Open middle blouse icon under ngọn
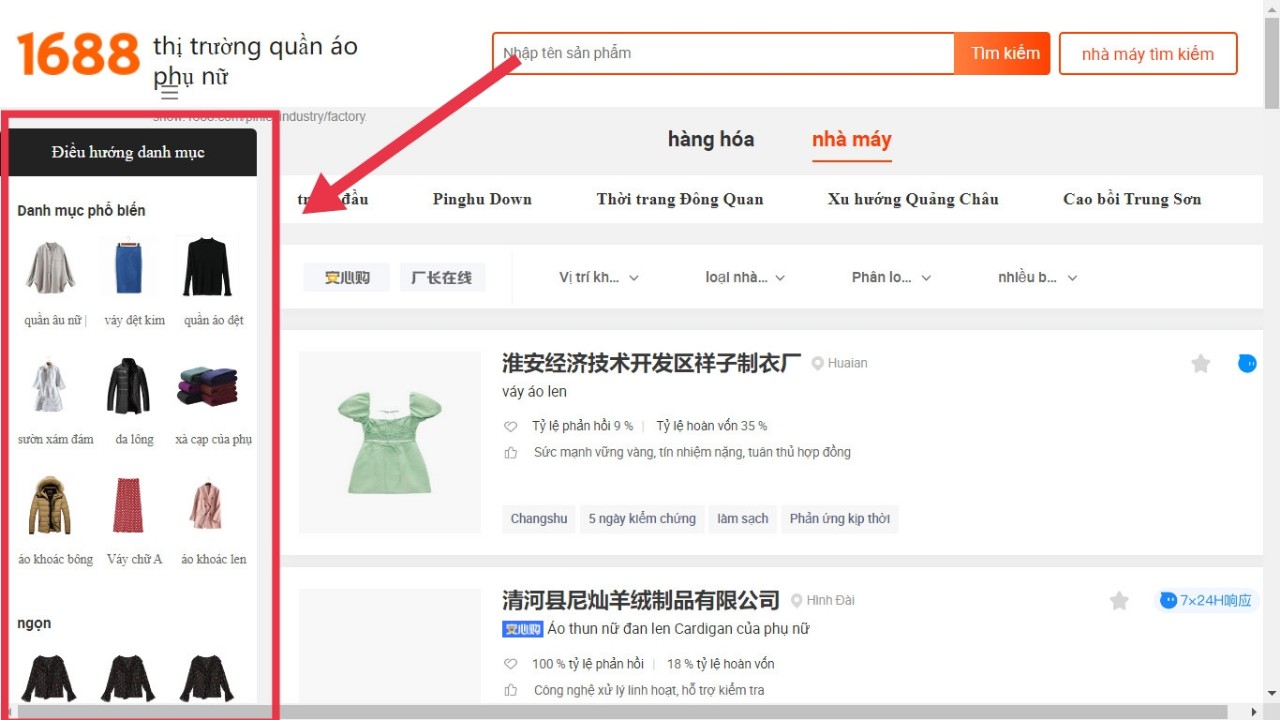This screenshot has height=720, width=1280. tap(129, 679)
